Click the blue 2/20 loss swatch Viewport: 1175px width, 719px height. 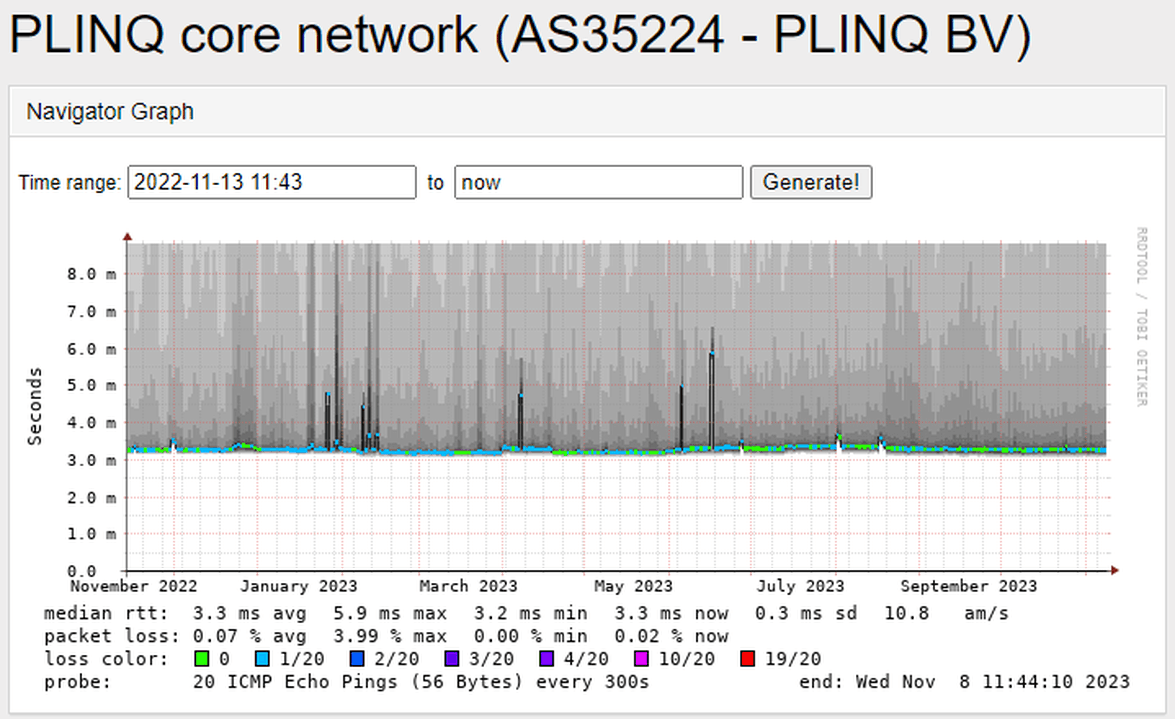point(357,659)
